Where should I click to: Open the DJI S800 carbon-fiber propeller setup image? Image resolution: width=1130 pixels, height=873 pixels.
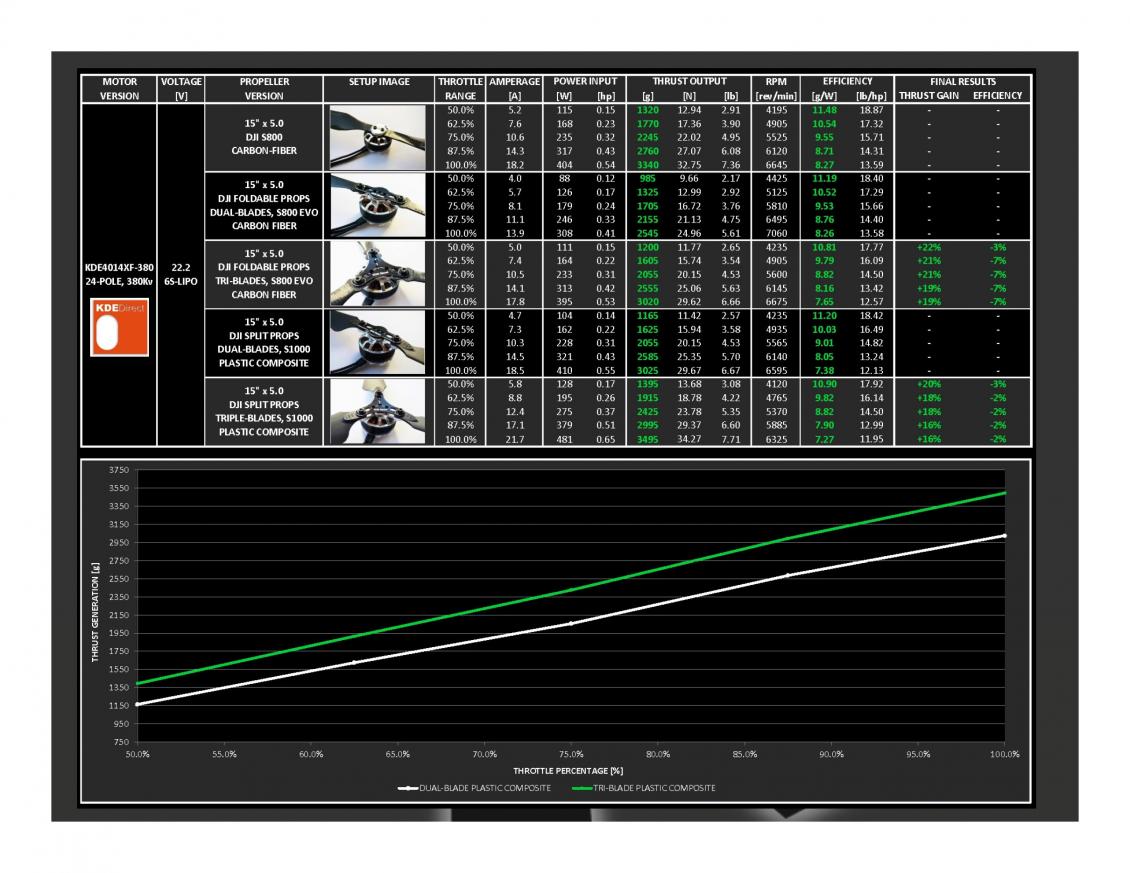coord(378,137)
